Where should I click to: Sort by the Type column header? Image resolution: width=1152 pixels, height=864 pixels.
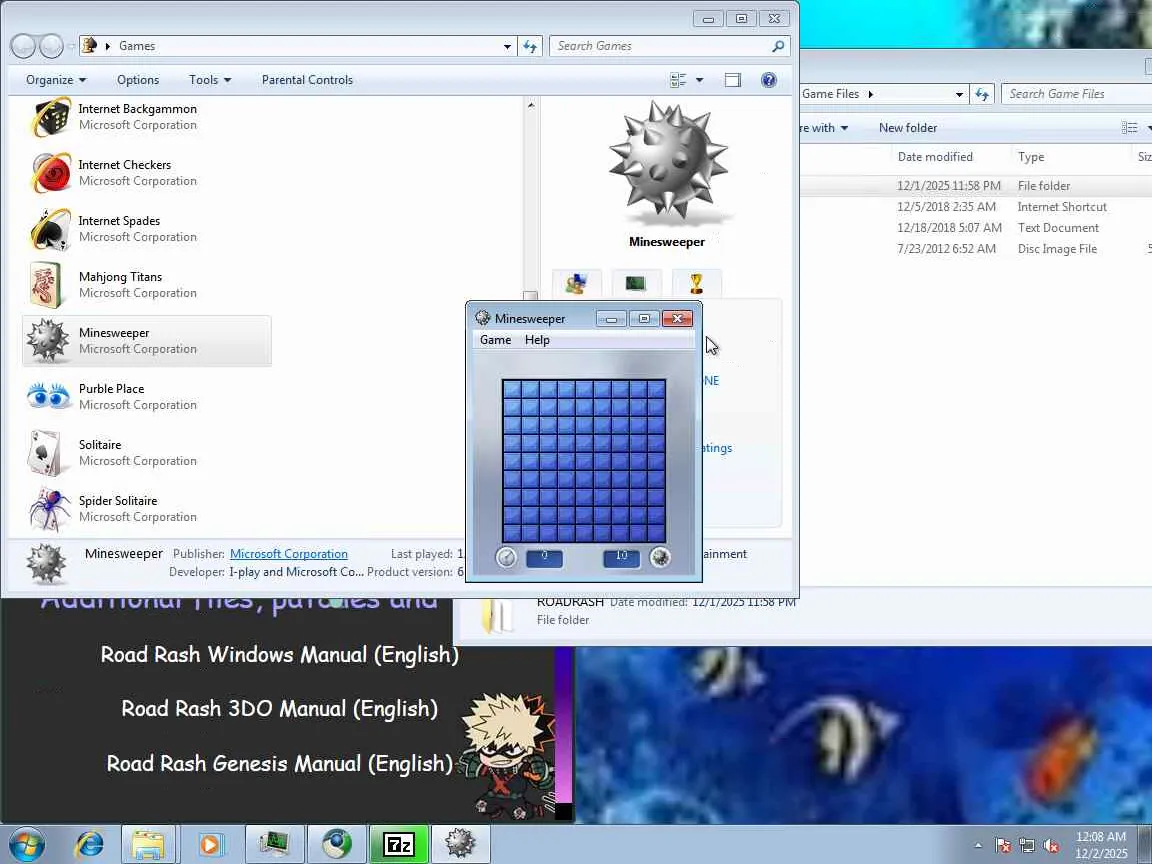(x=1031, y=156)
